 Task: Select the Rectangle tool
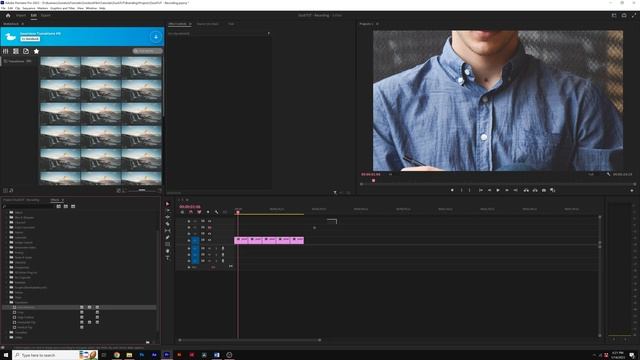167,244
